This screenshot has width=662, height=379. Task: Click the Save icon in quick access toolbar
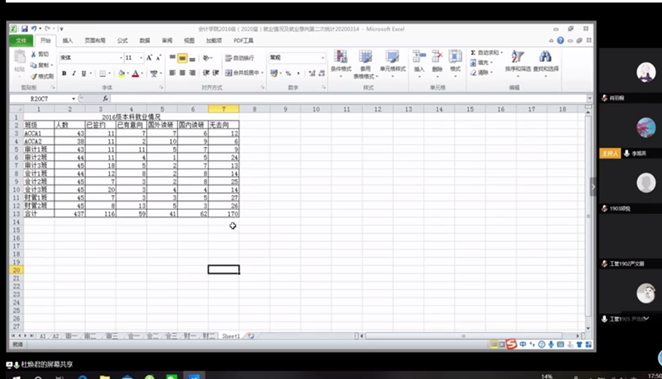(x=24, y=29)
